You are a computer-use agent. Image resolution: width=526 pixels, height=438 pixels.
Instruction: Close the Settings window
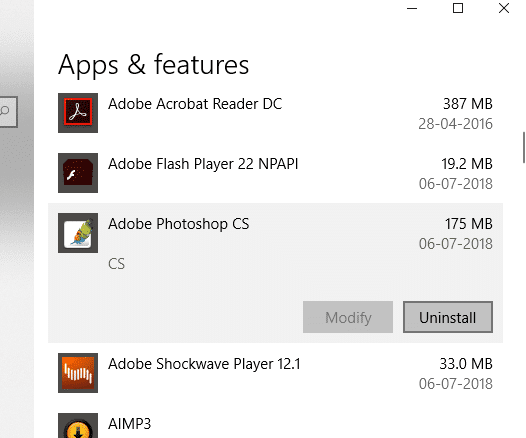[504, 8]
